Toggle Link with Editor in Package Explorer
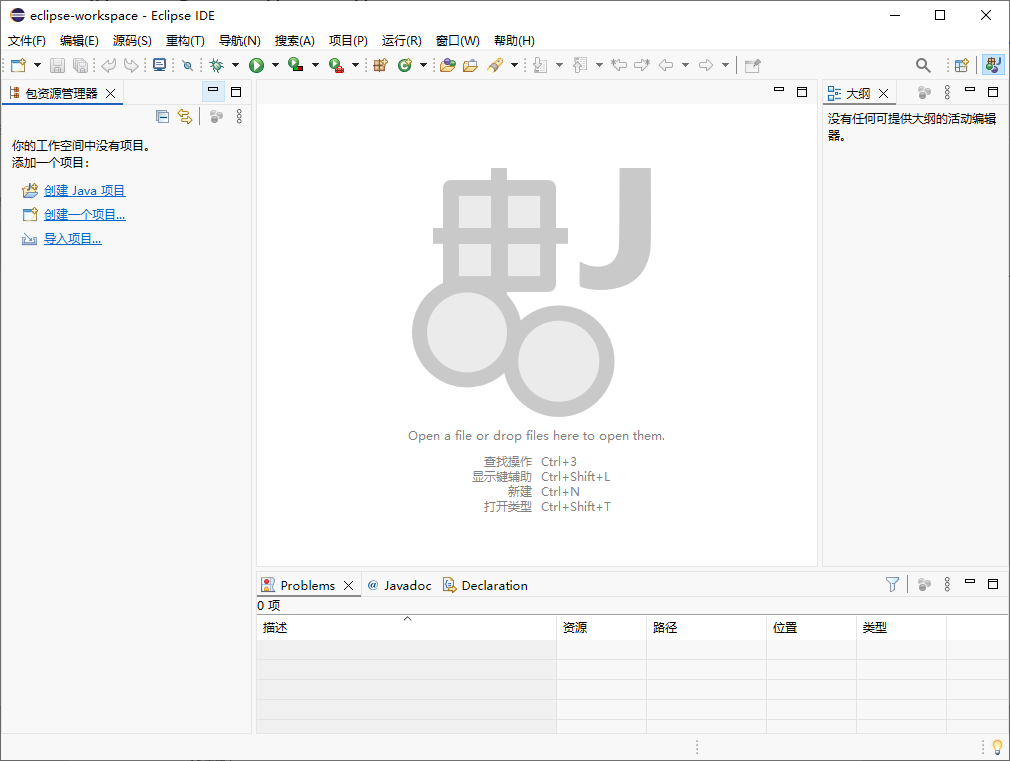 point(185,116)
